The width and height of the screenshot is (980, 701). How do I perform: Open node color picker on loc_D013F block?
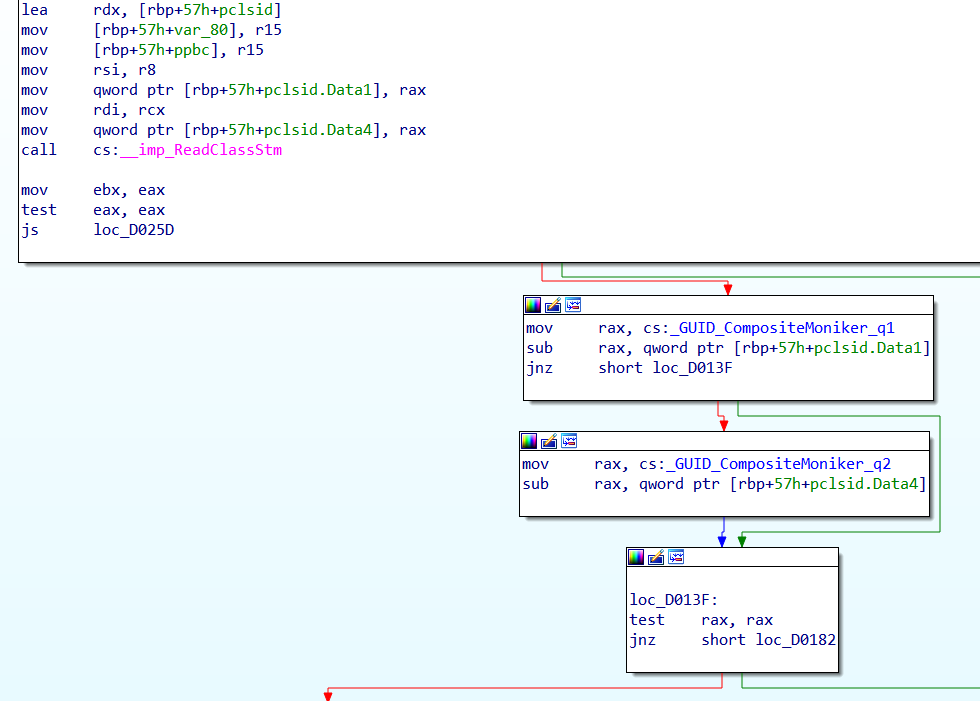tap(636, 557)
